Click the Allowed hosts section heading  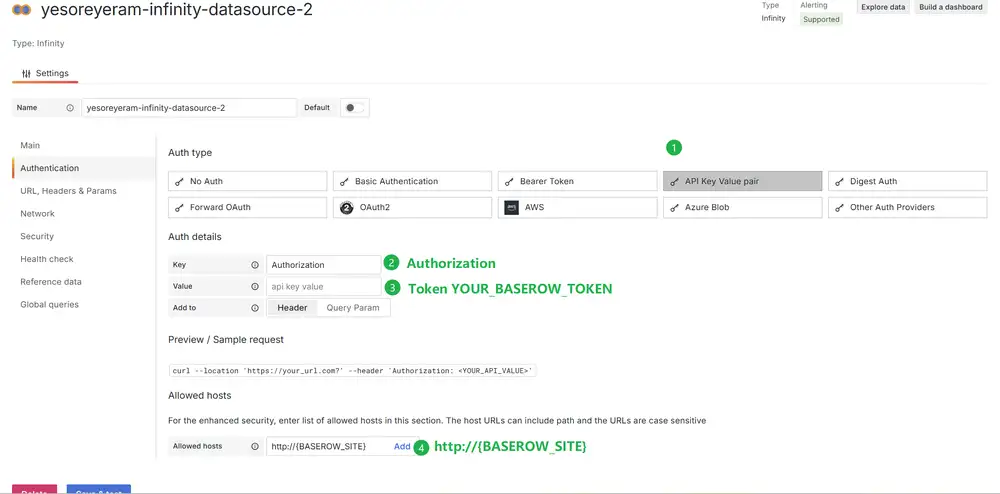[x=200, y=395]
